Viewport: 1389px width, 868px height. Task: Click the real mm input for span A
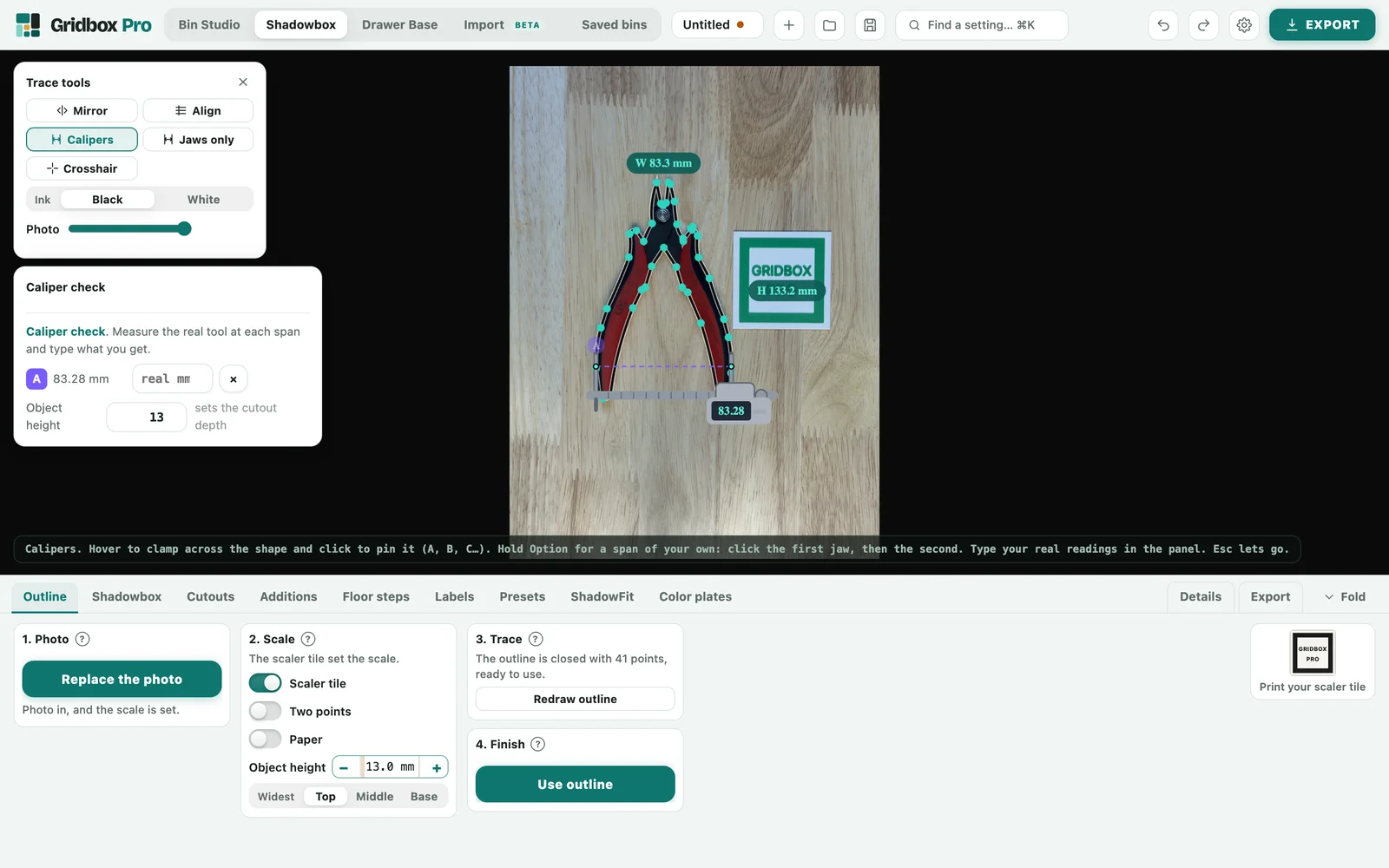(x=172, y=379)
